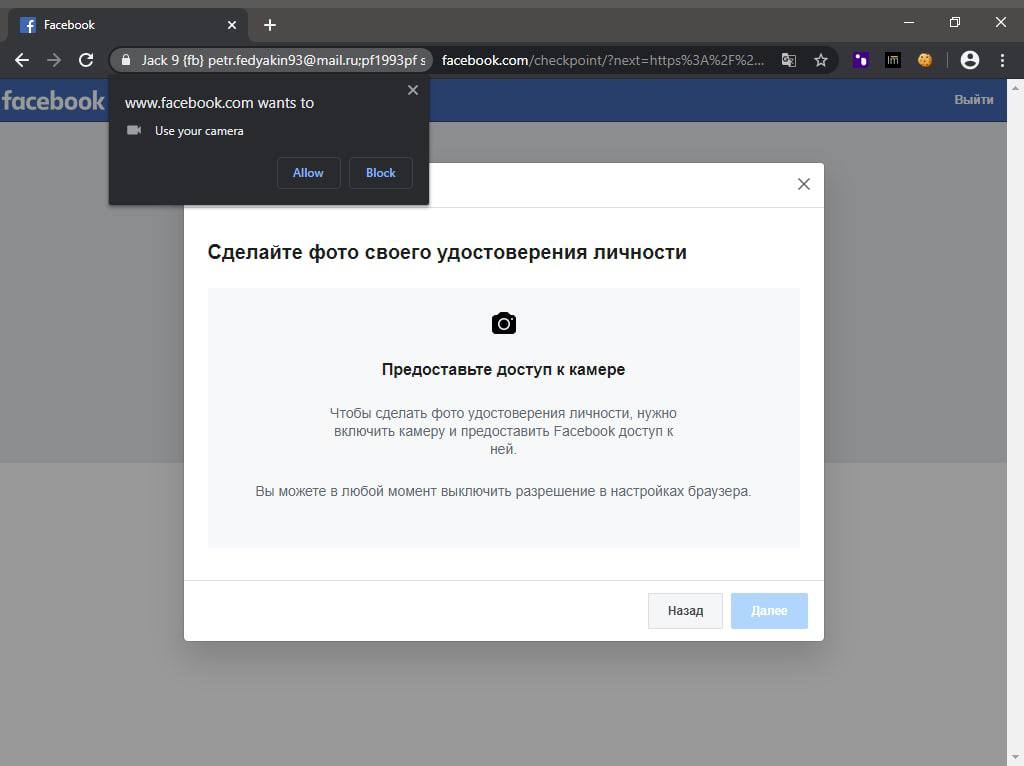The height and width of the screenshot is (766, 1024).
Task: Click the 'Вы можете в любой момент' note
Action: 504,491
